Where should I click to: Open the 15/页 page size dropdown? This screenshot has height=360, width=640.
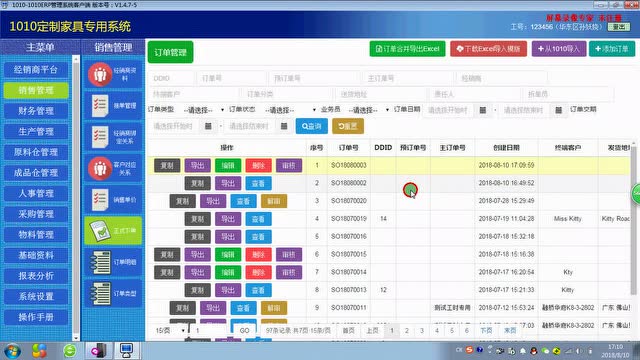coord(169,331)
